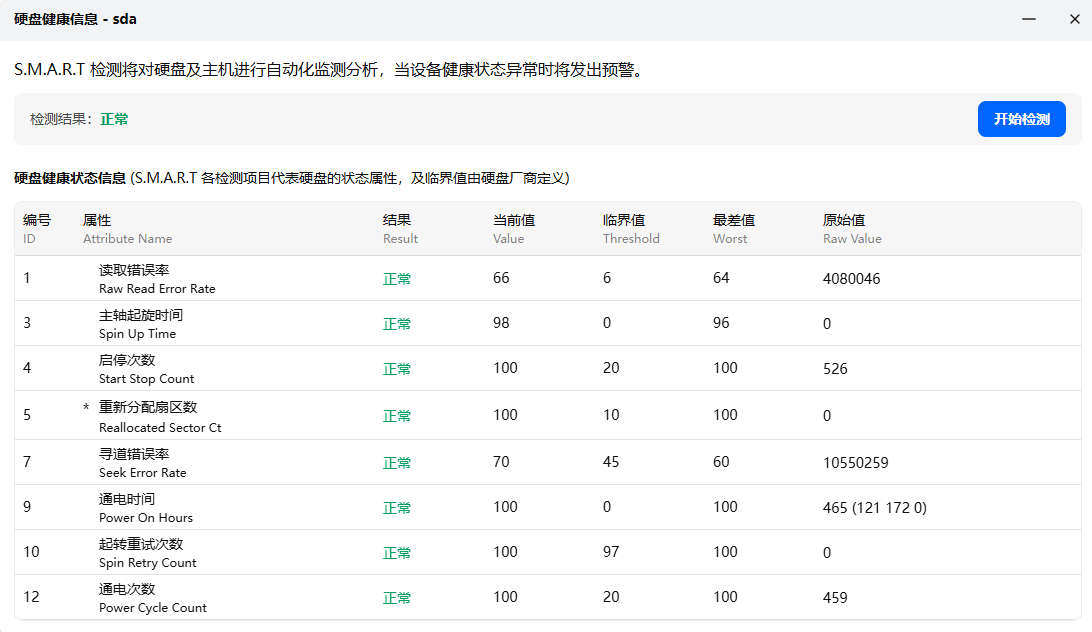Select the Seek Error Rate attribute

[x=142, y=463]
